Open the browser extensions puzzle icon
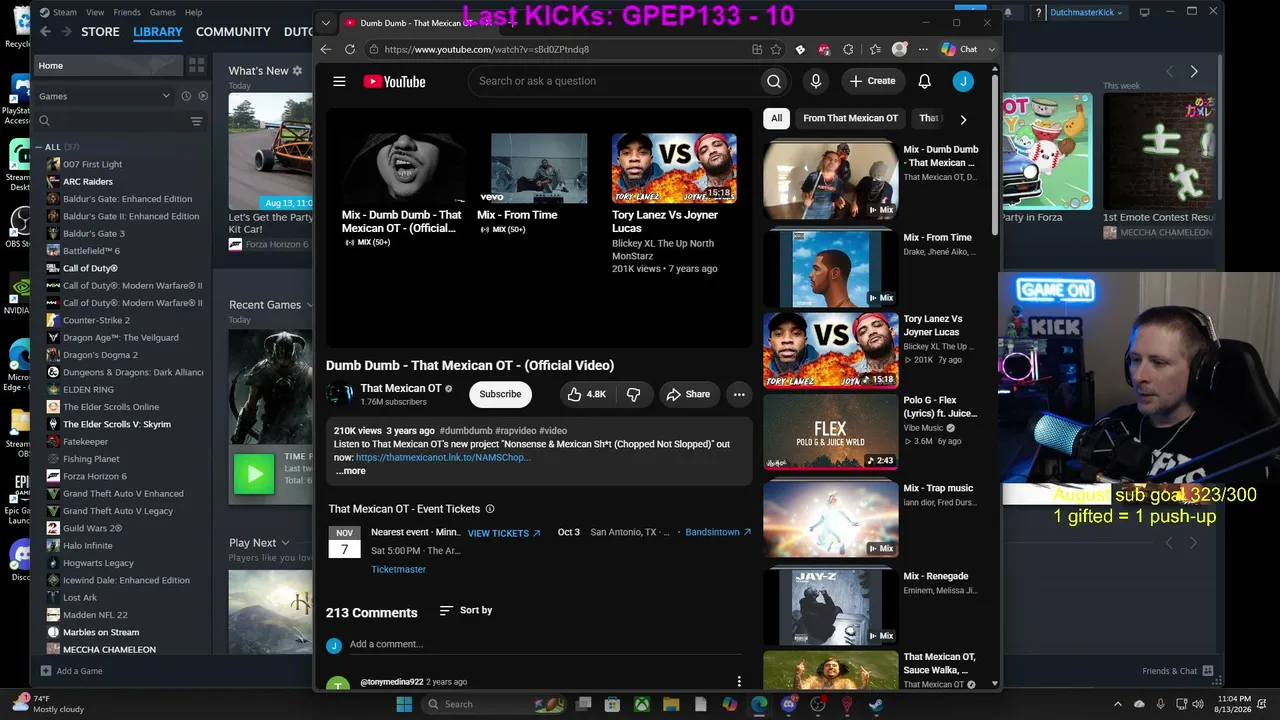Image resolution: width=1280 pixels, height=720 pixels. (x=849, y=49)
